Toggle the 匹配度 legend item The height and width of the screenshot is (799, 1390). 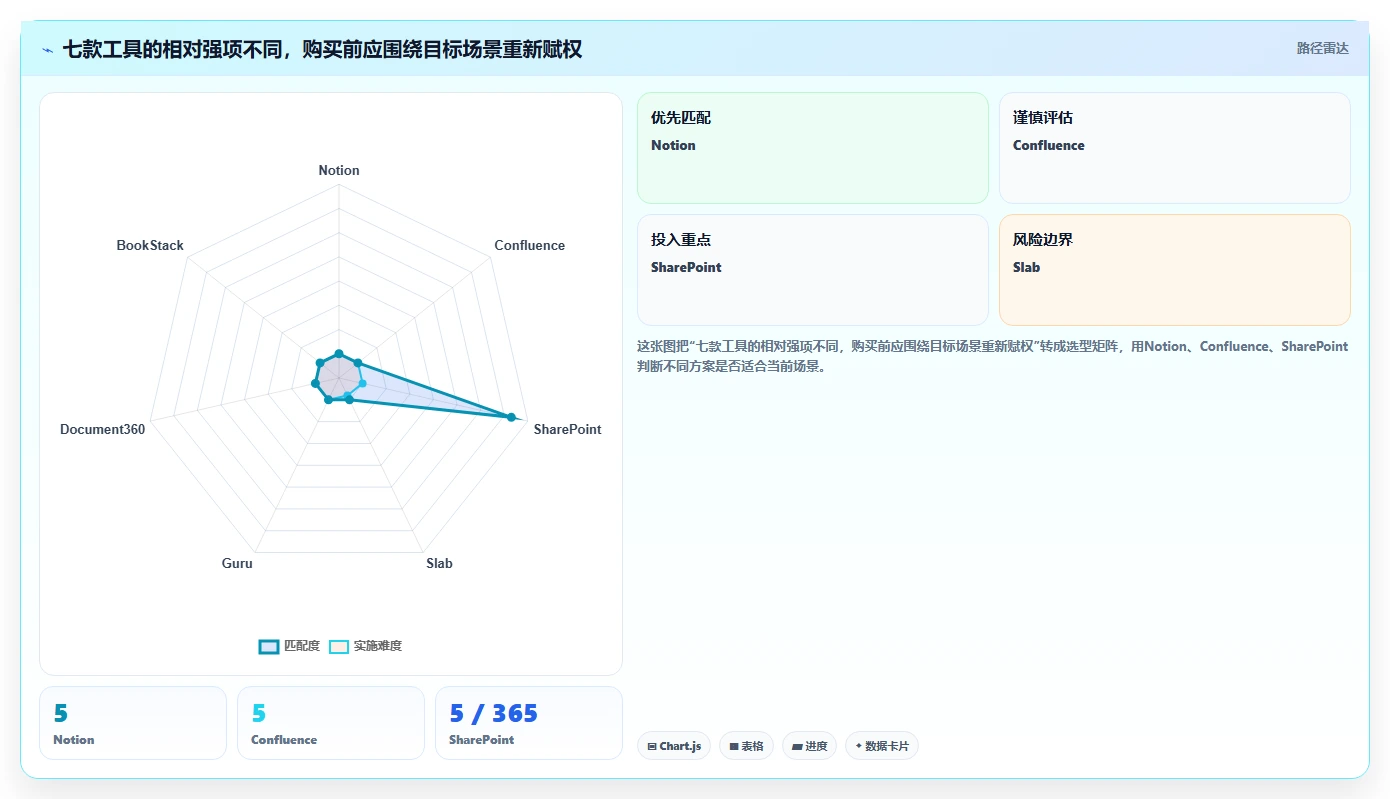(x=289, y=646)
